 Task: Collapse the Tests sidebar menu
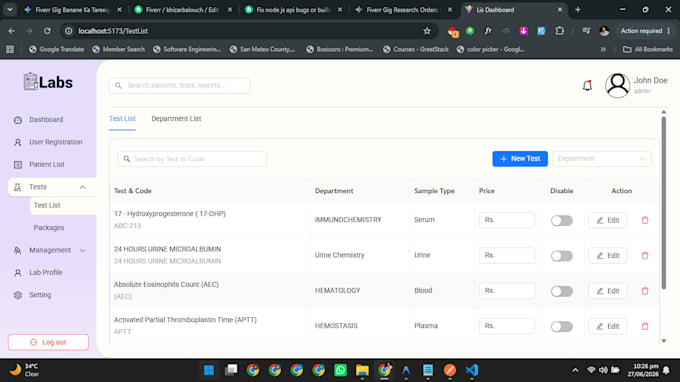pyautogui.click(x=82, y=187)
